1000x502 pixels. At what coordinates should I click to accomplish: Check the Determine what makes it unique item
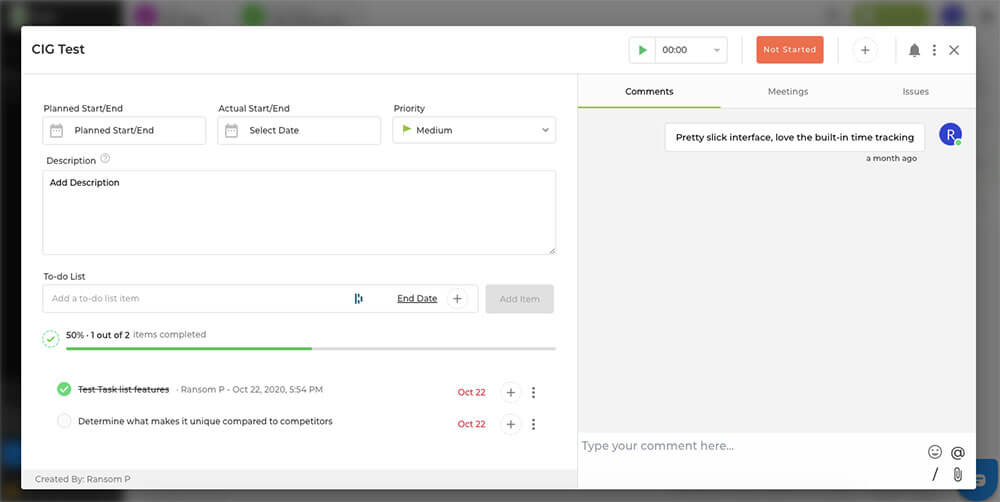(x=64, y=421)
